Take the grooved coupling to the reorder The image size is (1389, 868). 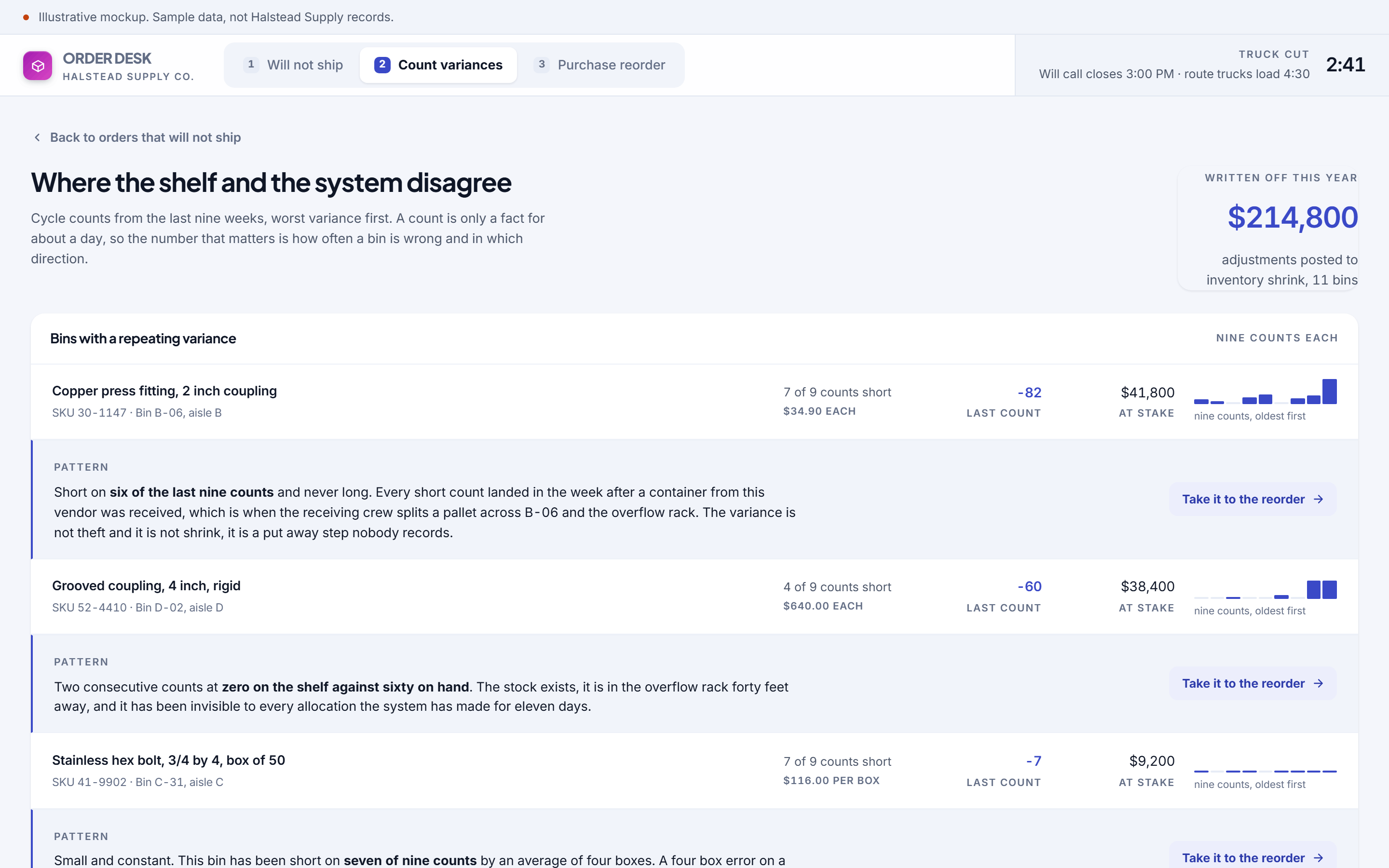click(1253, 683)
